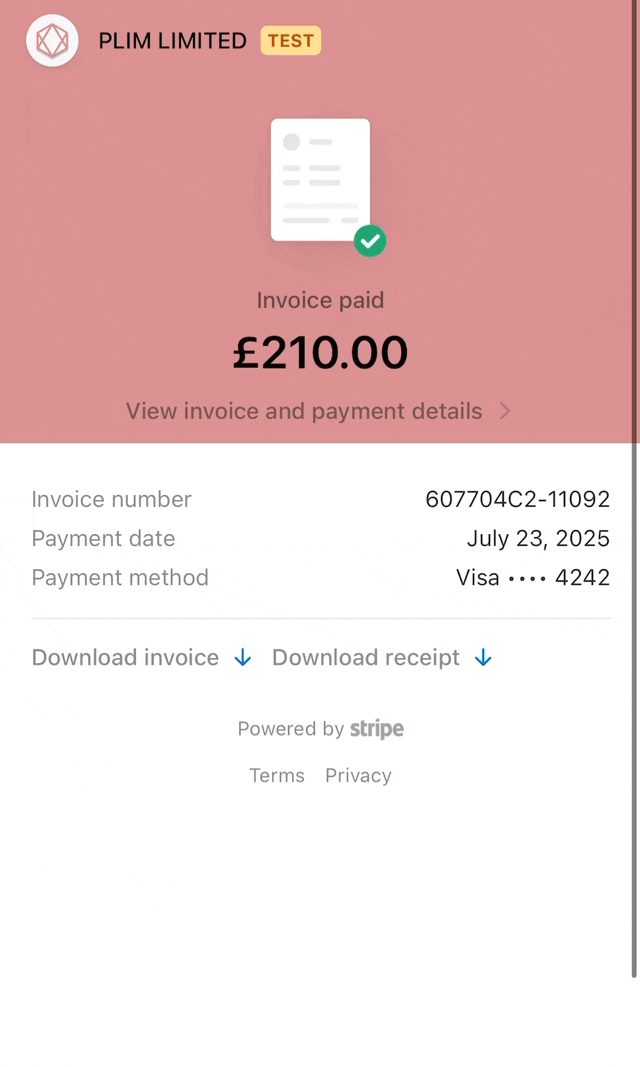The width and height of the screenshot is (640, 1067).
Task: Click the vertical scrollbar on the right edge
Action: point(635,489)
